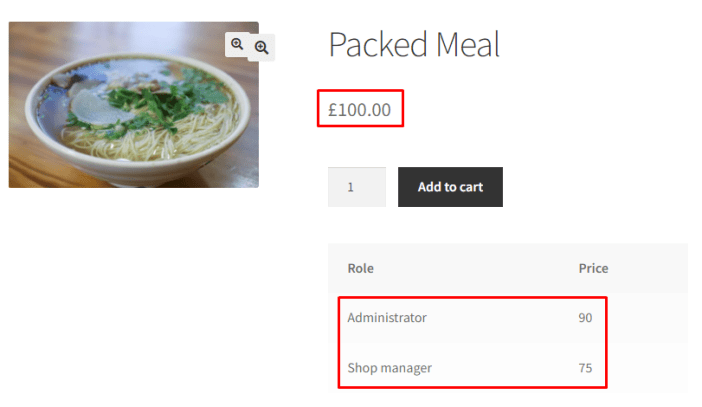The image size is (702, 407).
Task: Click the Packed Meal product title
Action: click(x=413, y=44)
